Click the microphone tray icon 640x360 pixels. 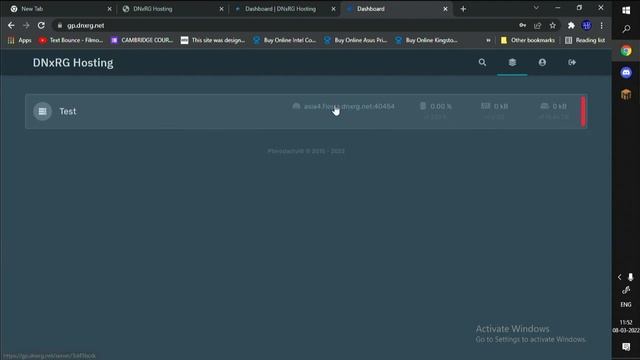click(631, 277)
